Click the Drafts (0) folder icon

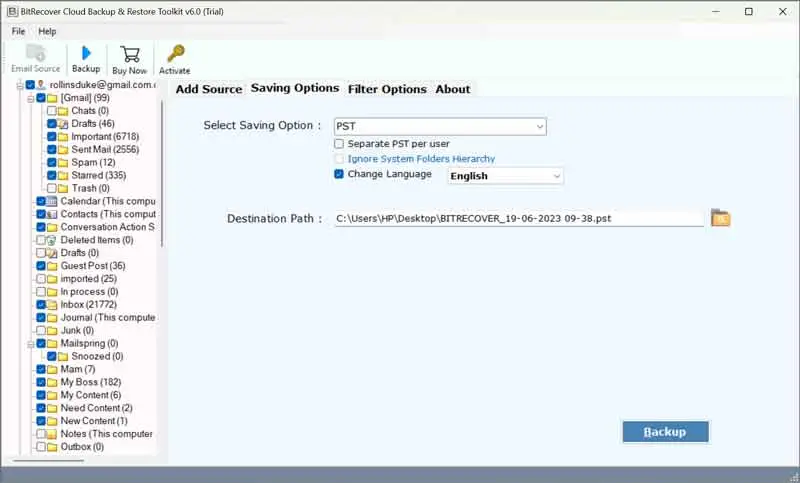(x=52, y=253)
